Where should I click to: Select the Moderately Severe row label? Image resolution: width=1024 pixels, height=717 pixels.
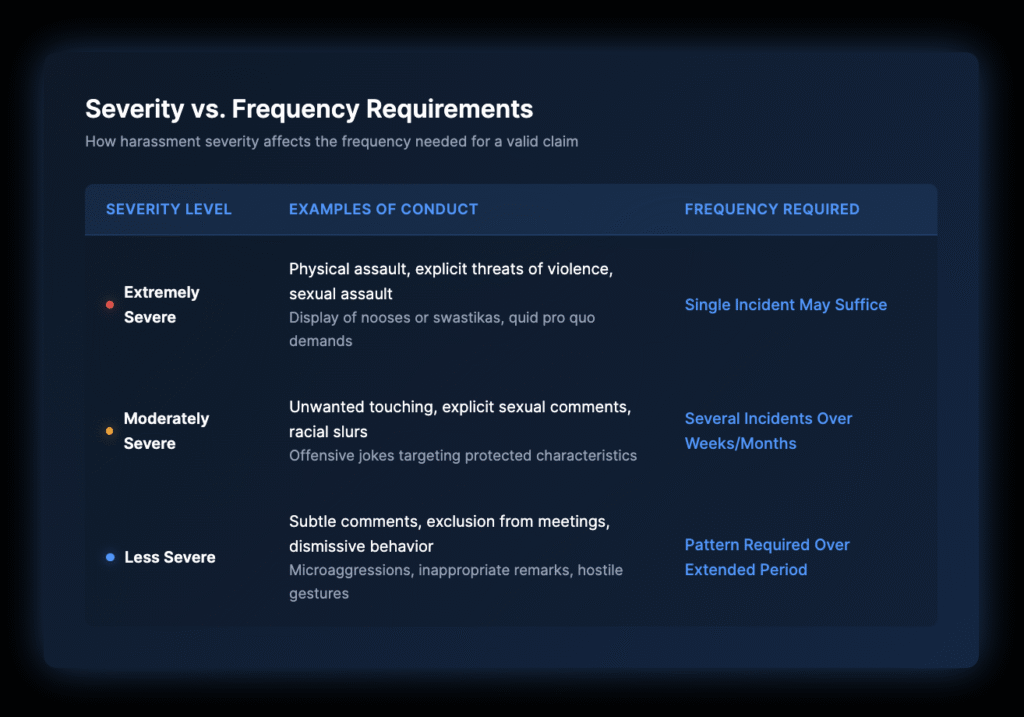[x=166, y=431]
